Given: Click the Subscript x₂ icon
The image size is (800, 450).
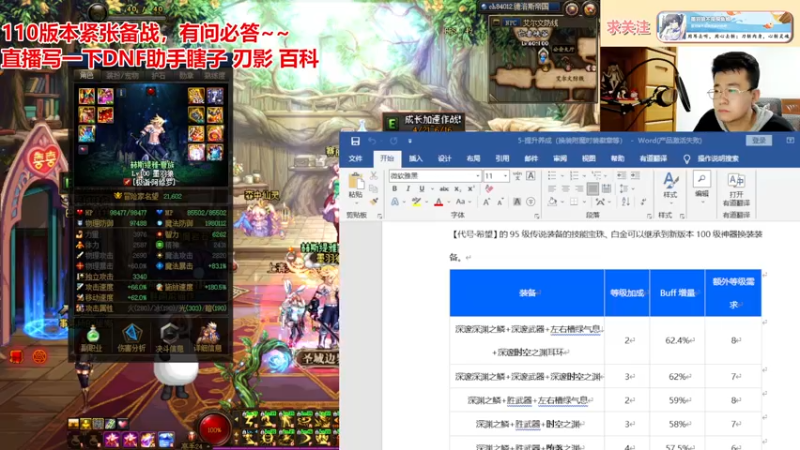Looking at the screenshot, I should tap(458, 189).
